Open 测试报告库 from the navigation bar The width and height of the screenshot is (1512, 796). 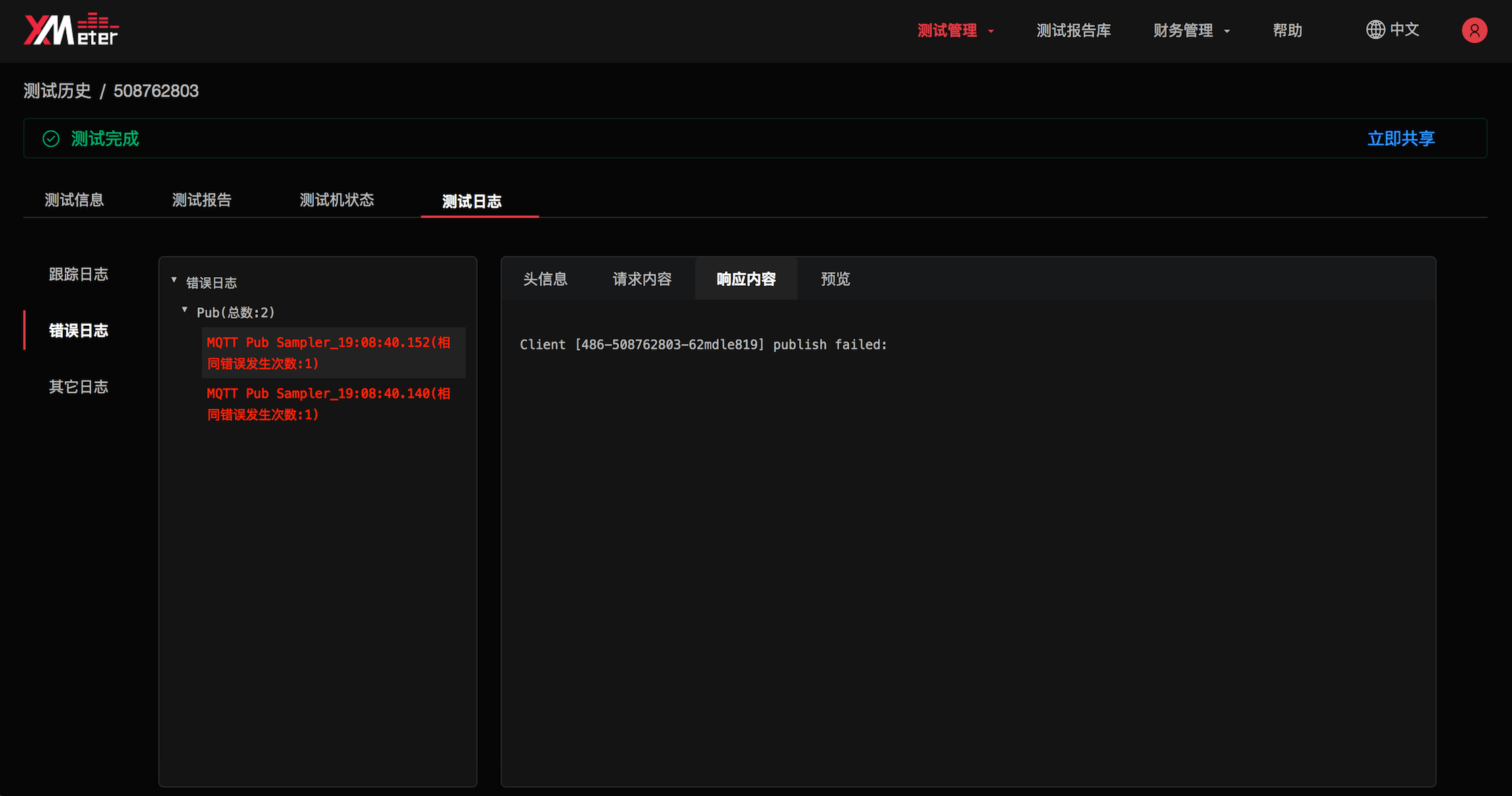tap(1073, 30)
